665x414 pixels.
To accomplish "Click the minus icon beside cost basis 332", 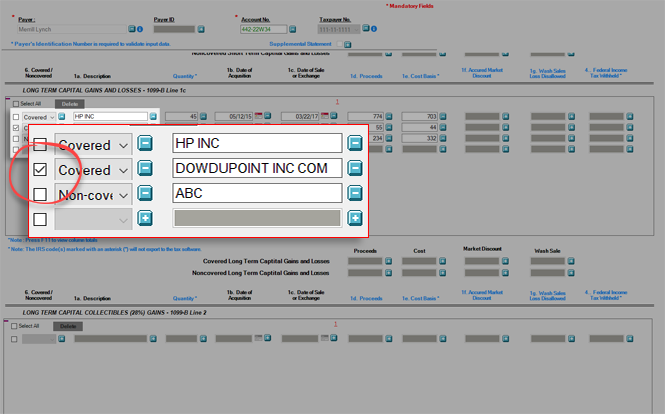I will (x=443, y=138).
